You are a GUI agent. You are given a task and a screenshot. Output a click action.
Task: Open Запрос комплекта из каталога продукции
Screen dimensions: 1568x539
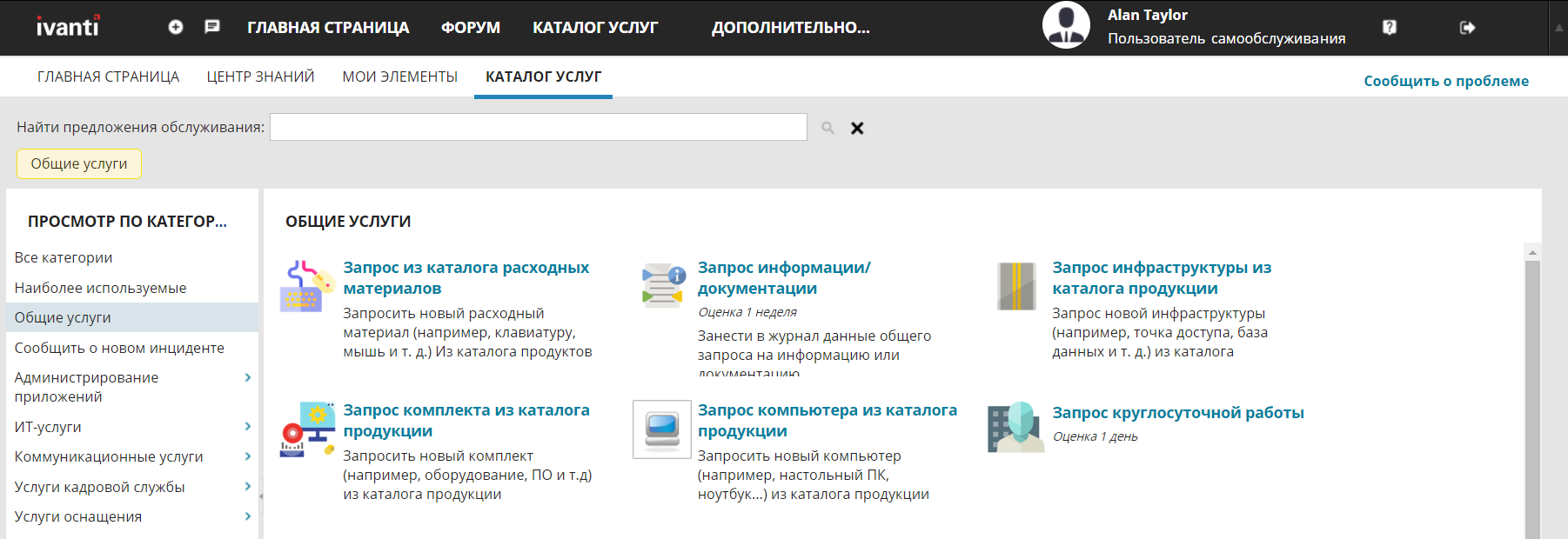tap(466, 421)
